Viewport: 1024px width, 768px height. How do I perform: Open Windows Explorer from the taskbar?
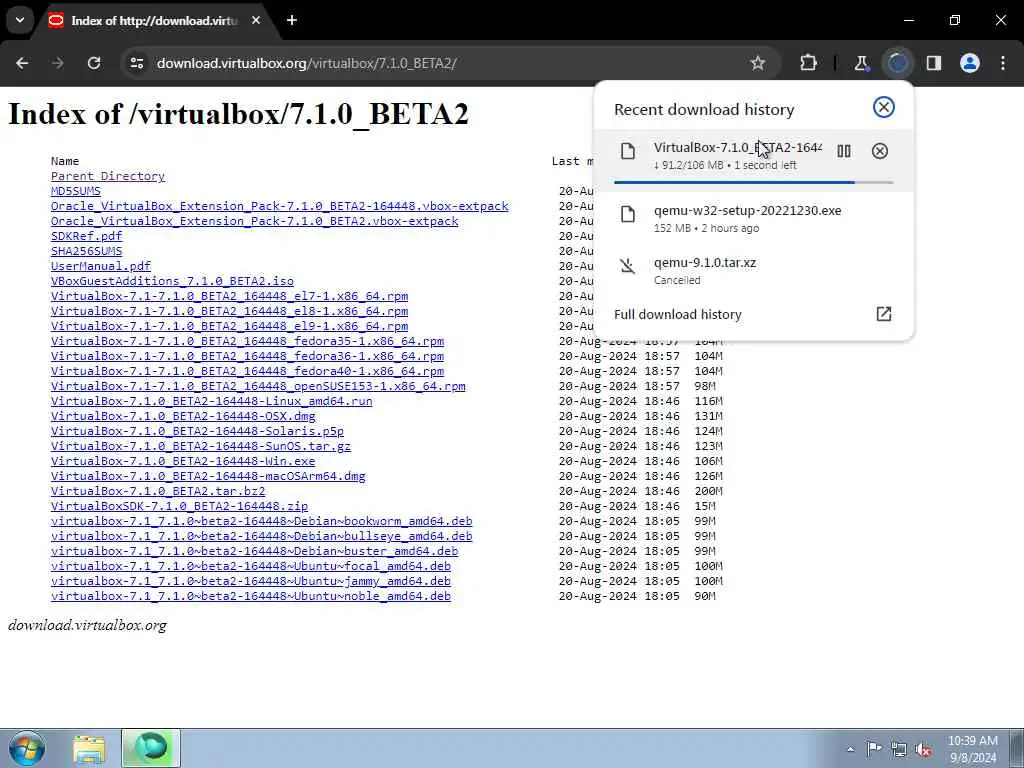89,750
